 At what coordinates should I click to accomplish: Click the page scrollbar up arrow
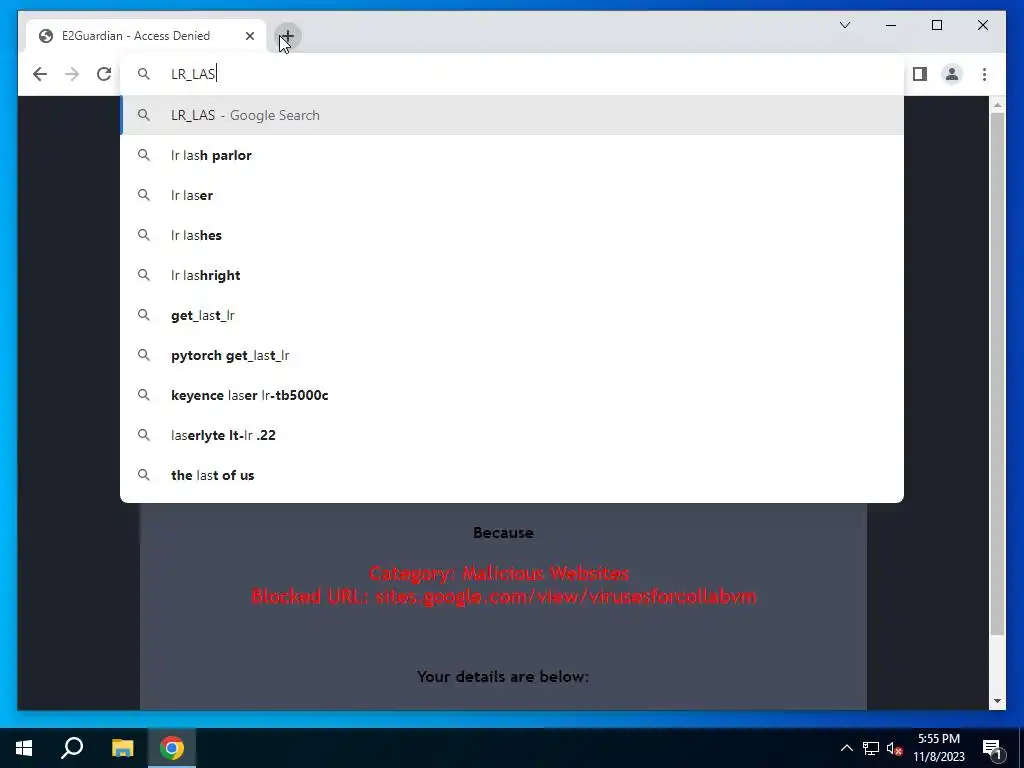click(997, 104)
